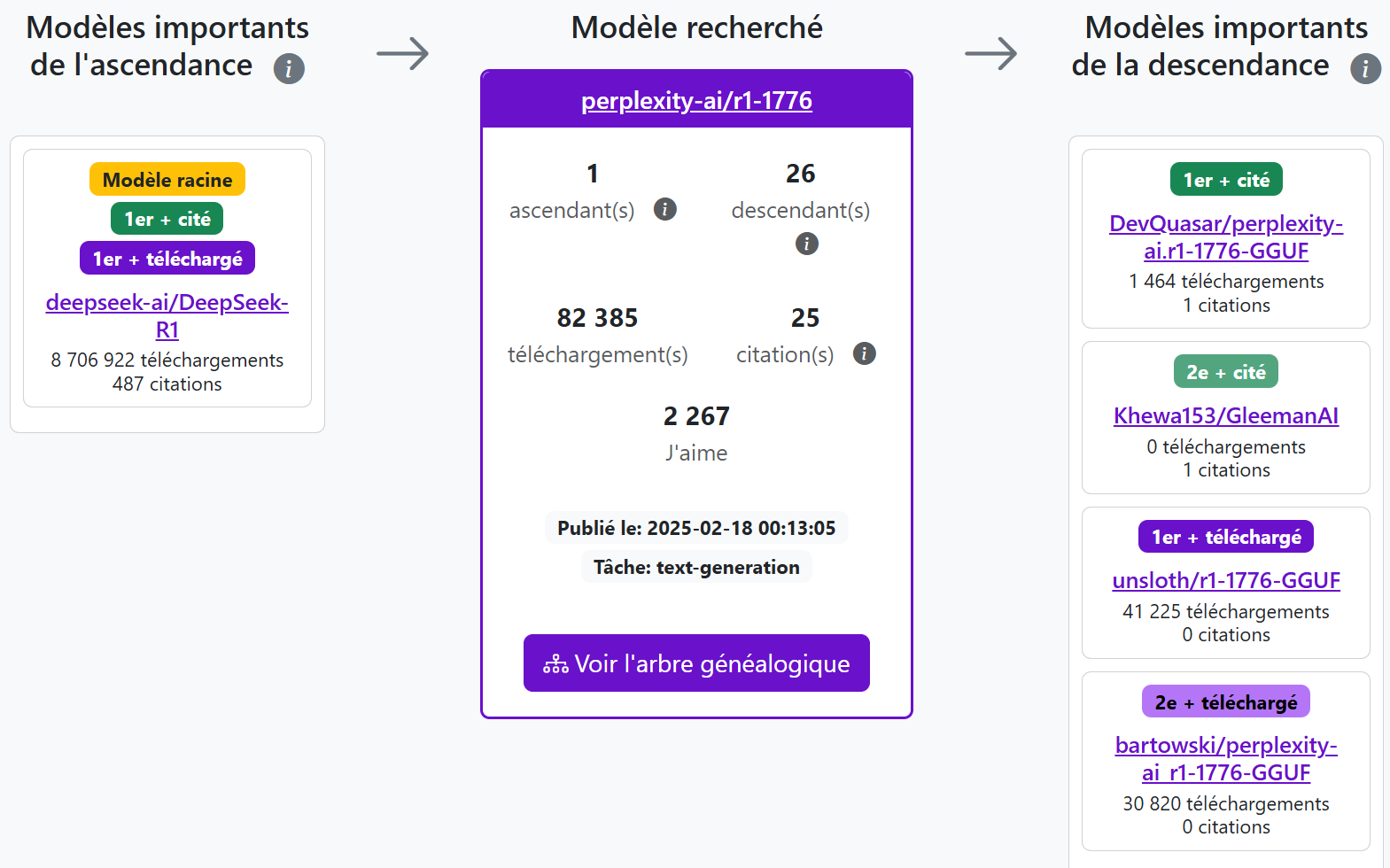Click Voir l'arbre généalogique button

tap(696, 663)
